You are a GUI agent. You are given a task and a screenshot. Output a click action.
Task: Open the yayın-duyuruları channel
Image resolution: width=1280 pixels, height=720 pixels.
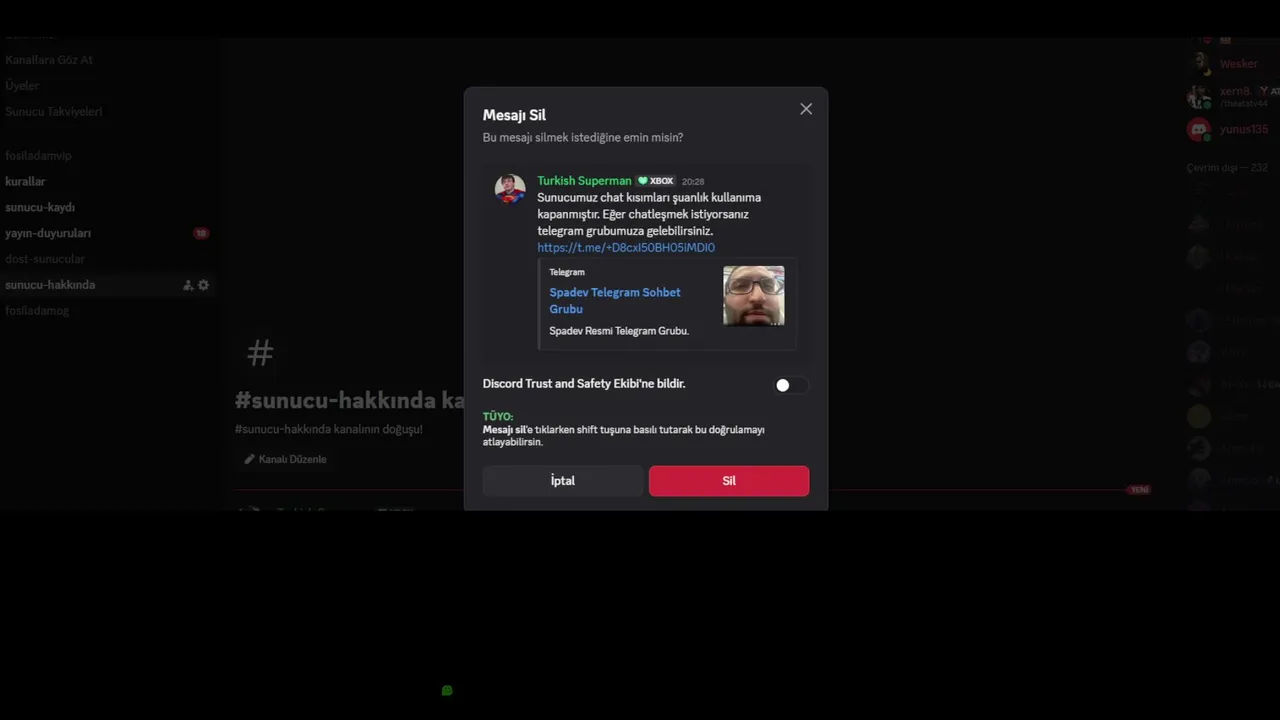coord(48,234)
